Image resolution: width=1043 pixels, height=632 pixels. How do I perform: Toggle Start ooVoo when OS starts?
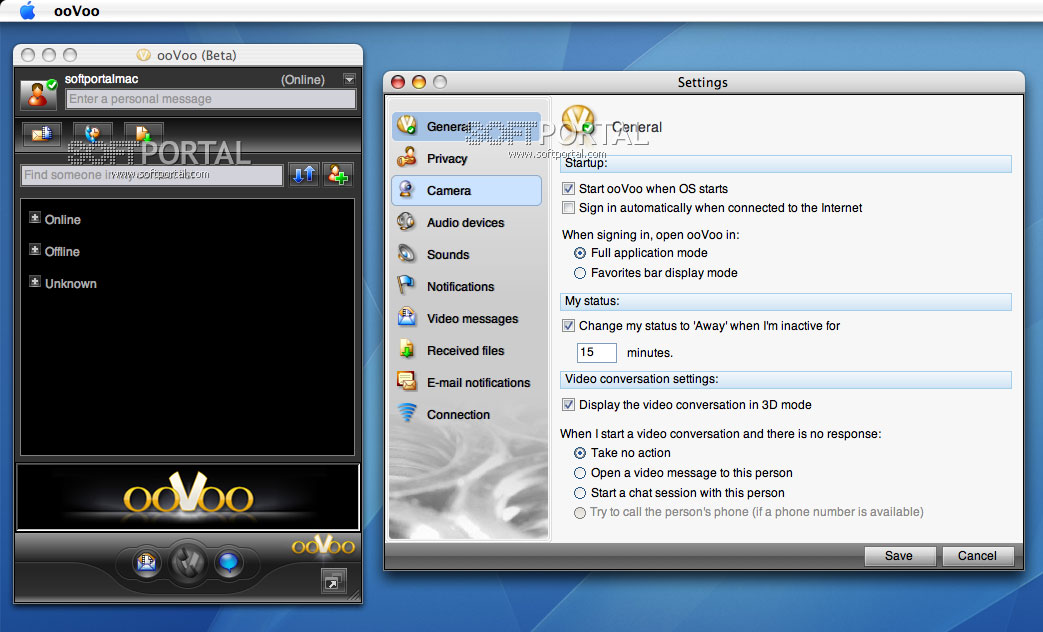(568, 189)
